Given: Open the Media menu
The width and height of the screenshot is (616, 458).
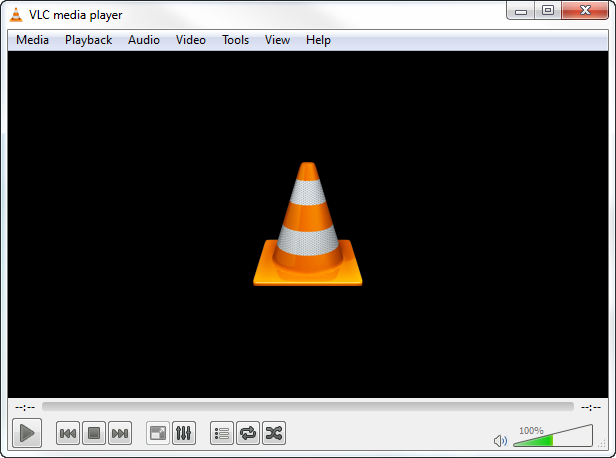Looking at the screenshot, I should (33, 40).
